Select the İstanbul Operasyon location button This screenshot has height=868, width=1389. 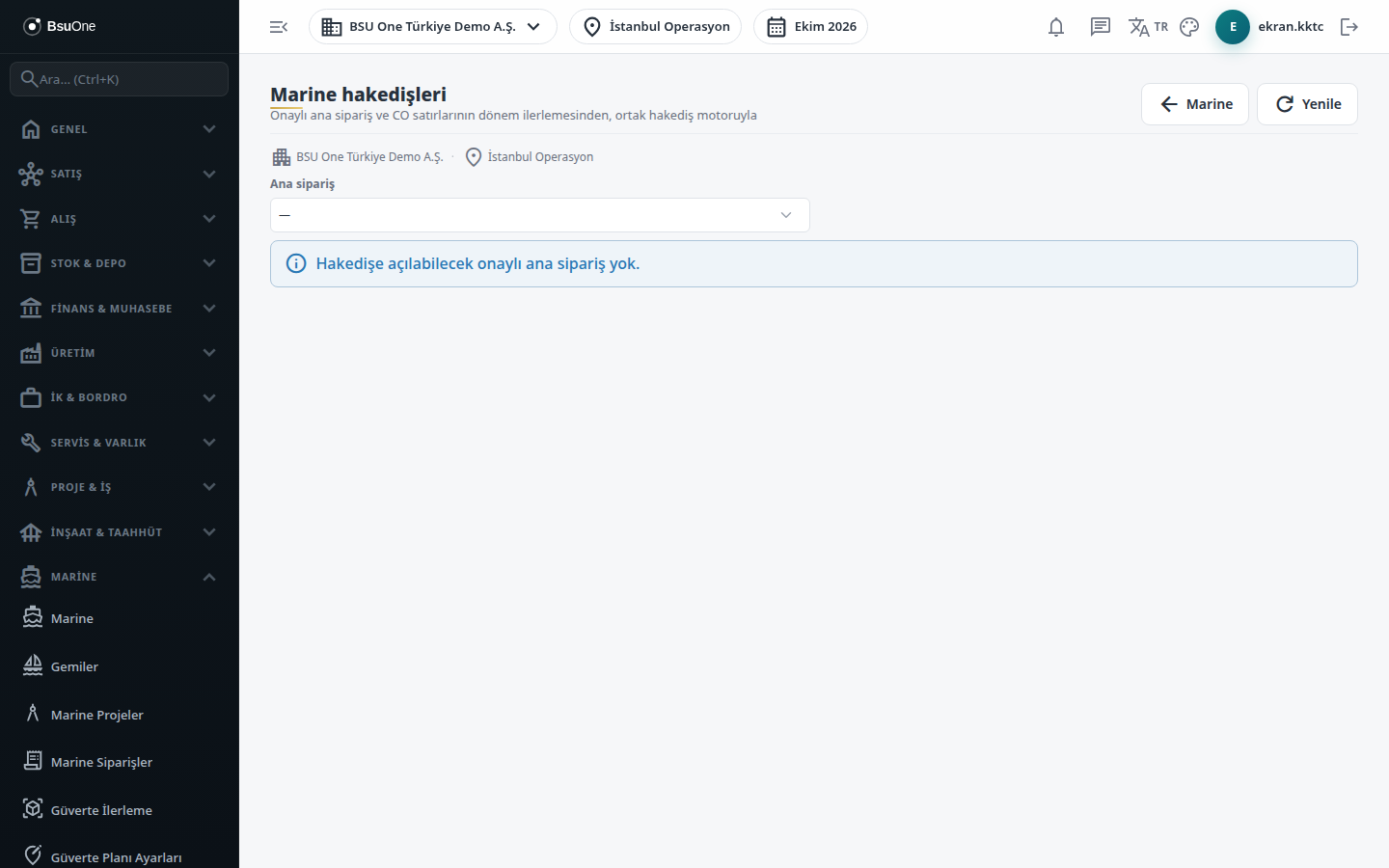pyautogui.click(x=656, y=27)
